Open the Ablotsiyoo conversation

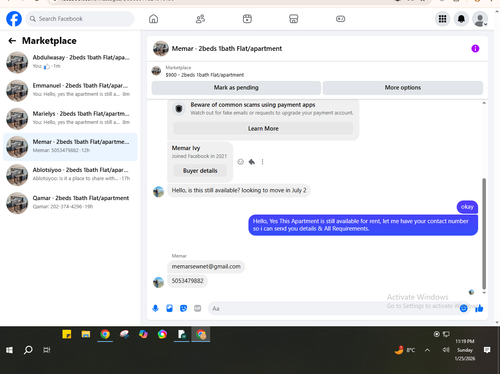[x=70, y=175]
